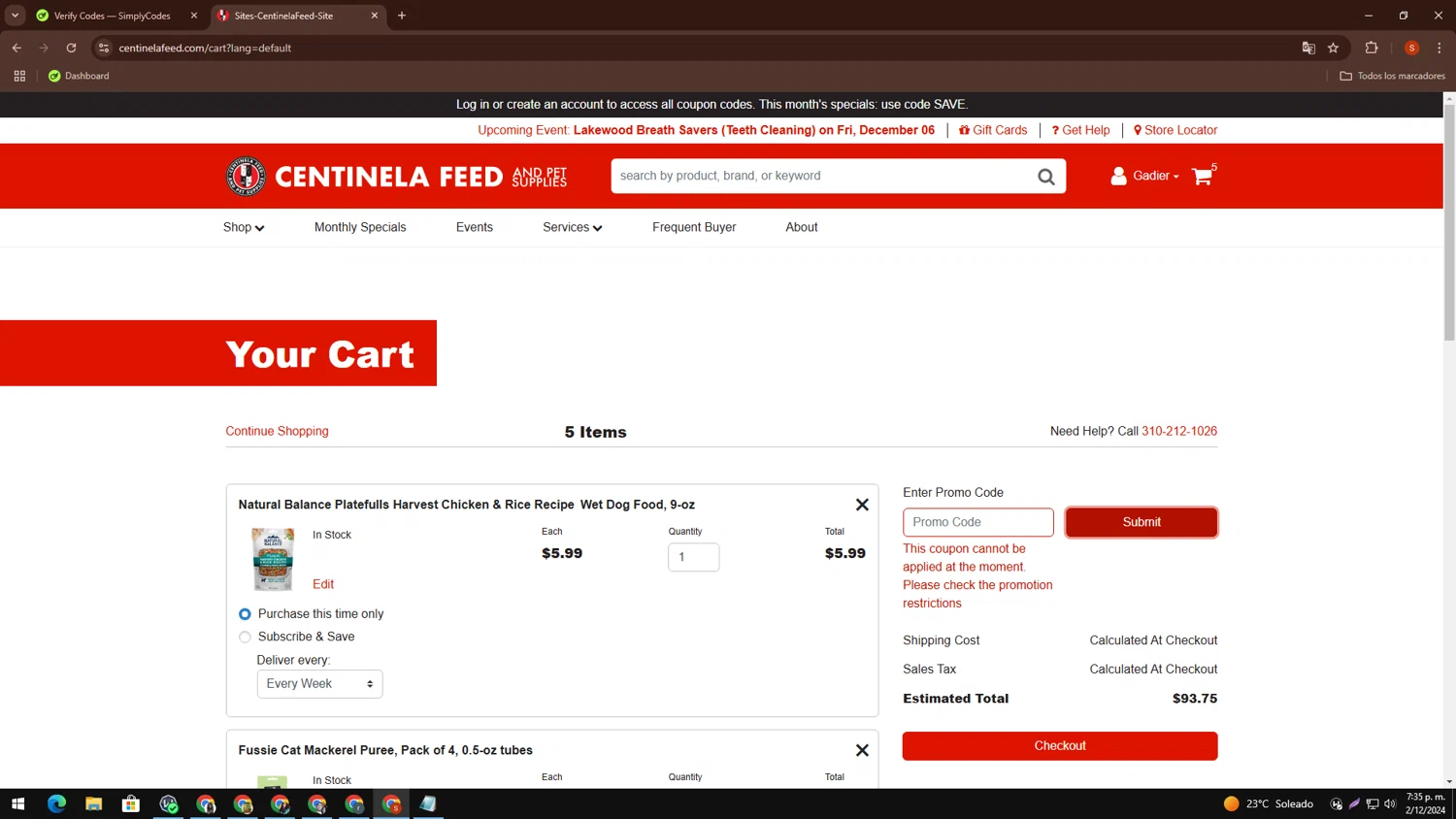Viewport: 1456px width, 819px height.
Task: Remove the Fussie Cat Mackerel Puree item
Action: click(x=862, y=750)
